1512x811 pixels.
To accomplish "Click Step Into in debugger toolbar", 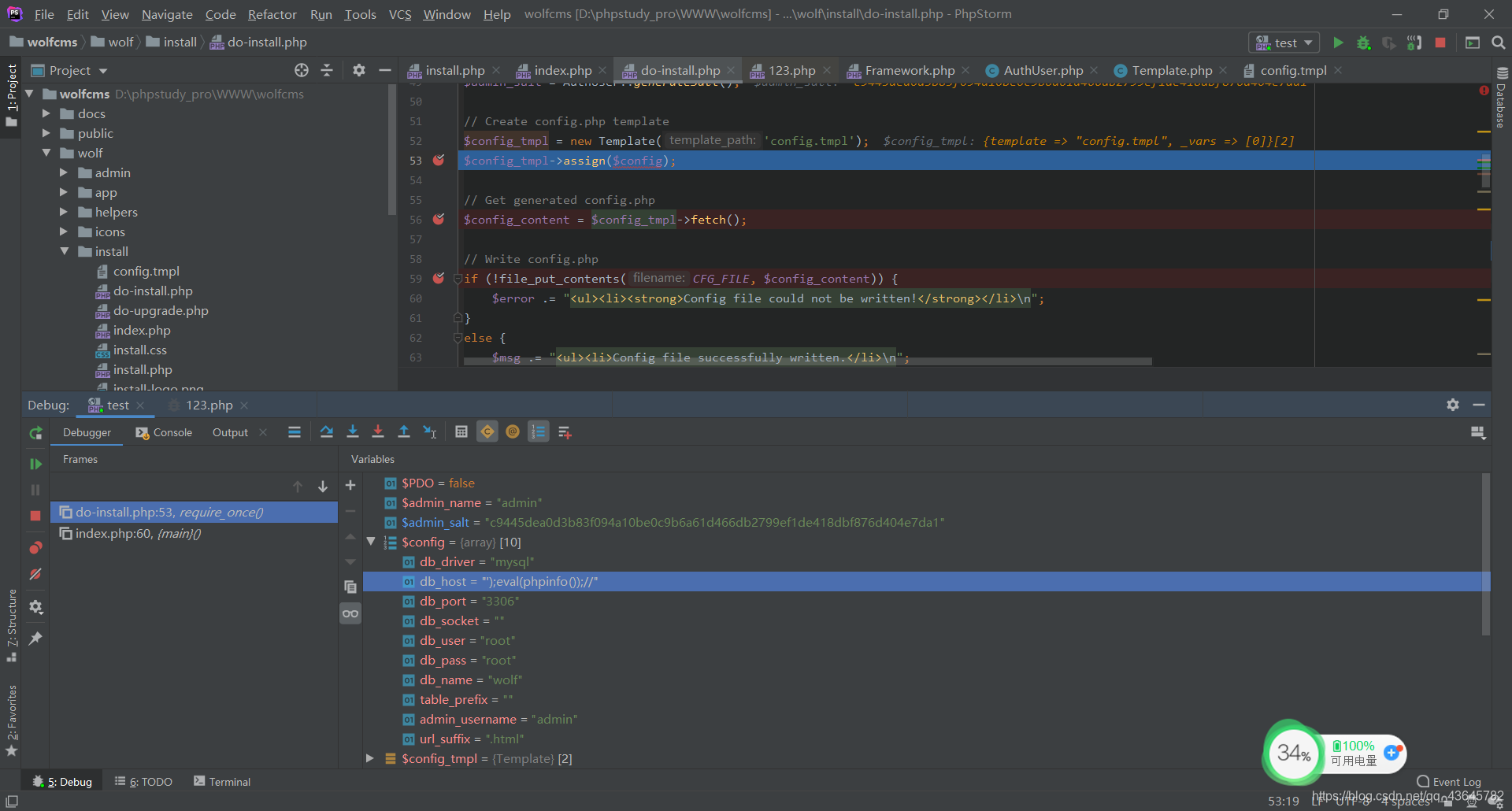I will [x=353, y=431].
